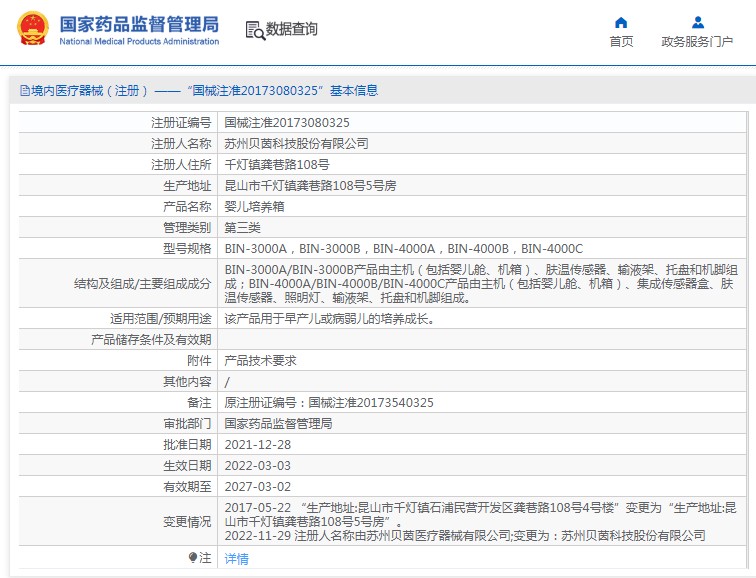Click the product name 婴儿培养箱 cell
The image size is (756, 578).
[254, 206]
